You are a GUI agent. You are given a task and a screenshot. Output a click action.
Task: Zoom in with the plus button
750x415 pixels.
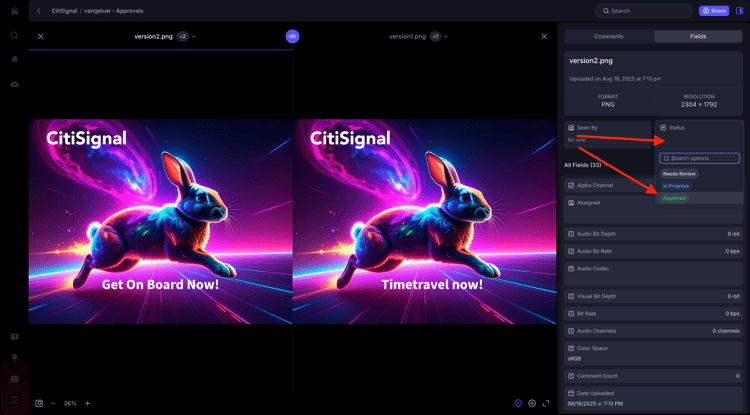click(x=88, y=404)
